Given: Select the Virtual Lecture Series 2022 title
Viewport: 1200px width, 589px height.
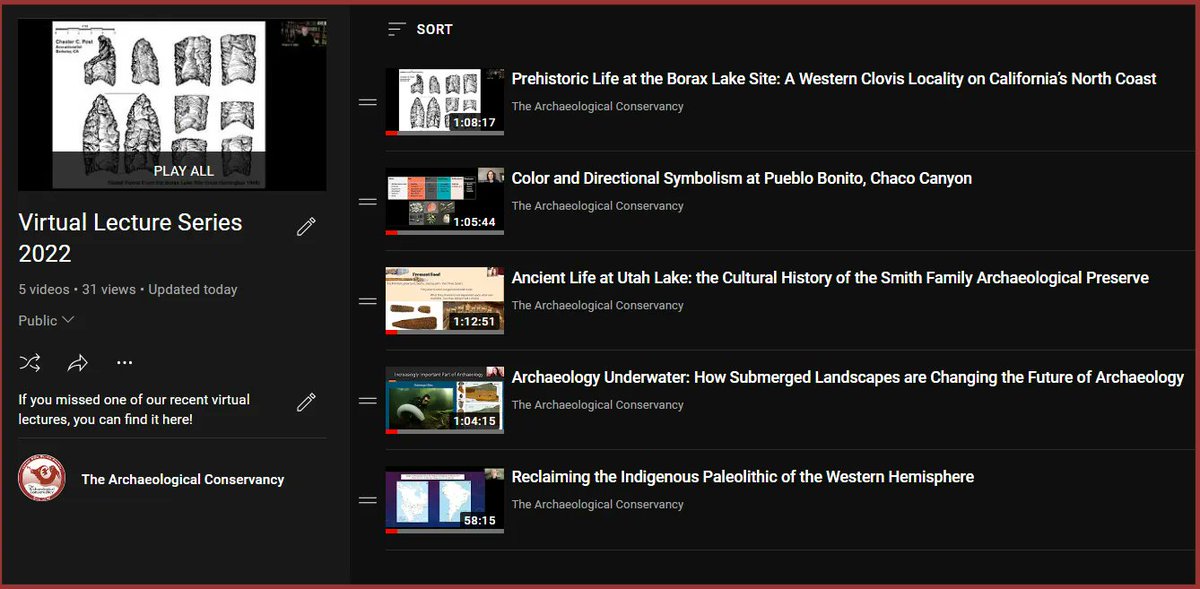Looking at the screenshot, I should [129, 238].
